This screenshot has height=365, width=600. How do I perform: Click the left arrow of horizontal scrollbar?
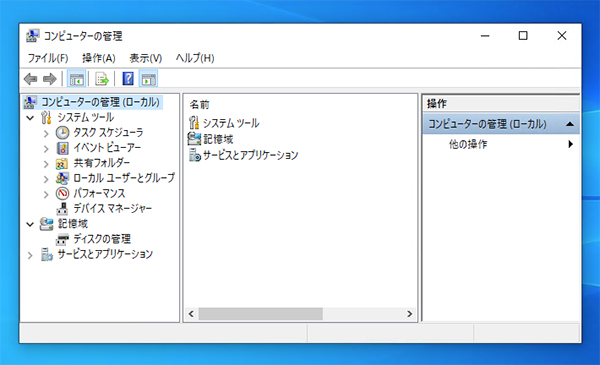click(191, 314)
